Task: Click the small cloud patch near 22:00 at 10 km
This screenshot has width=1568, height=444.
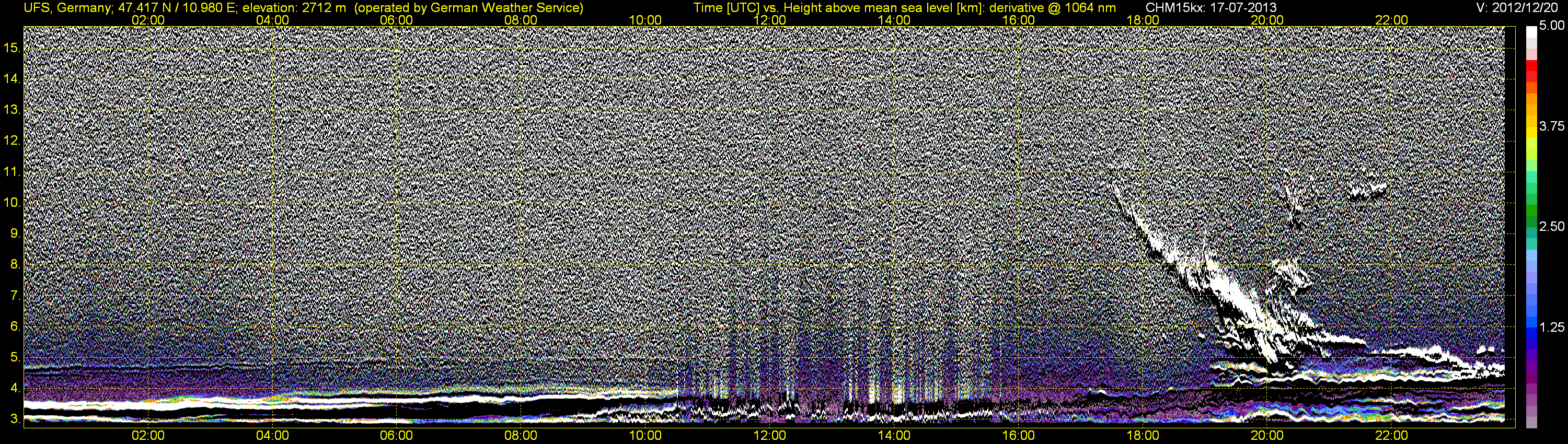Action: tap(1367, 192)
